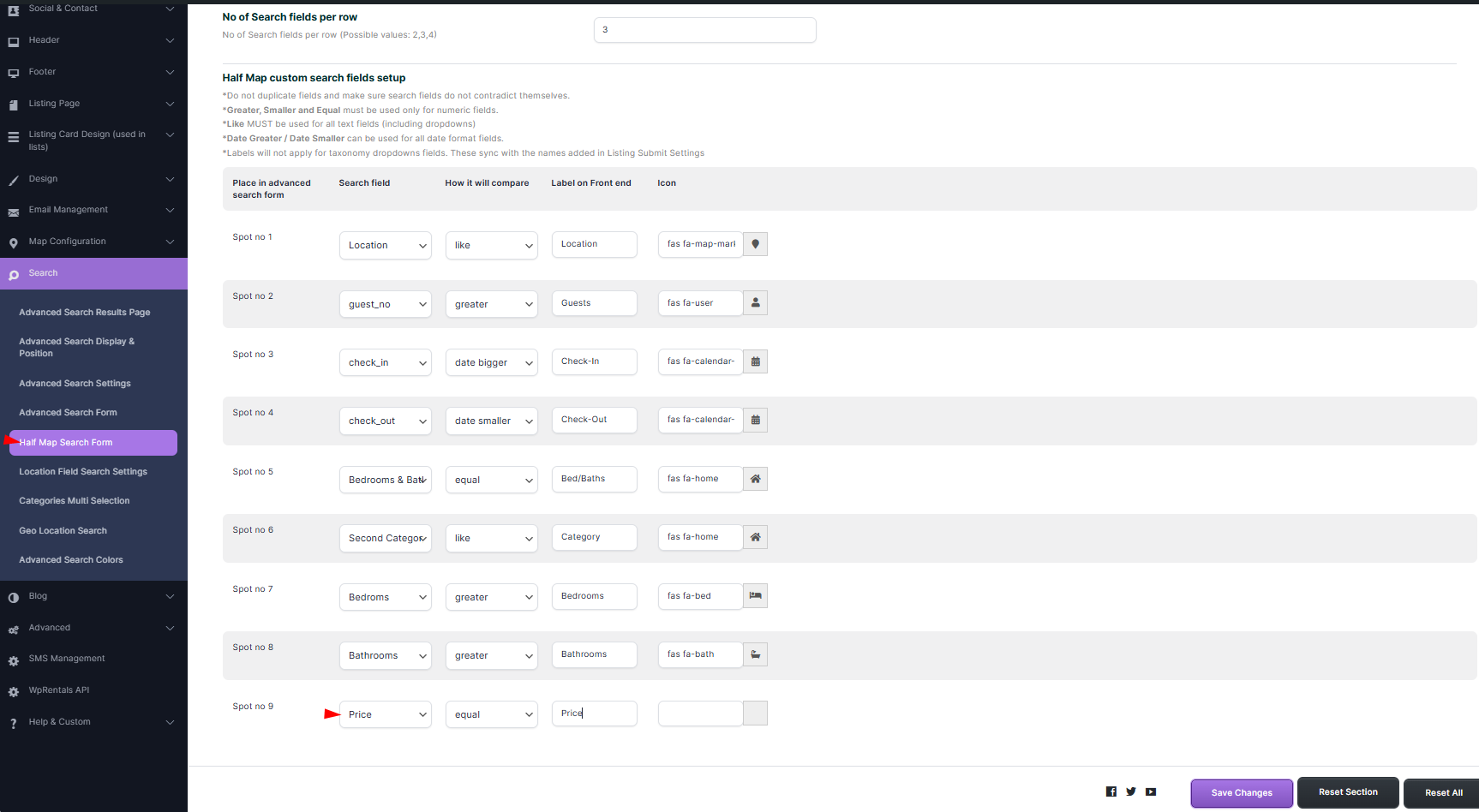Click the calendar icon for Check-In row
1479x812 pixels.
[755, 361]
